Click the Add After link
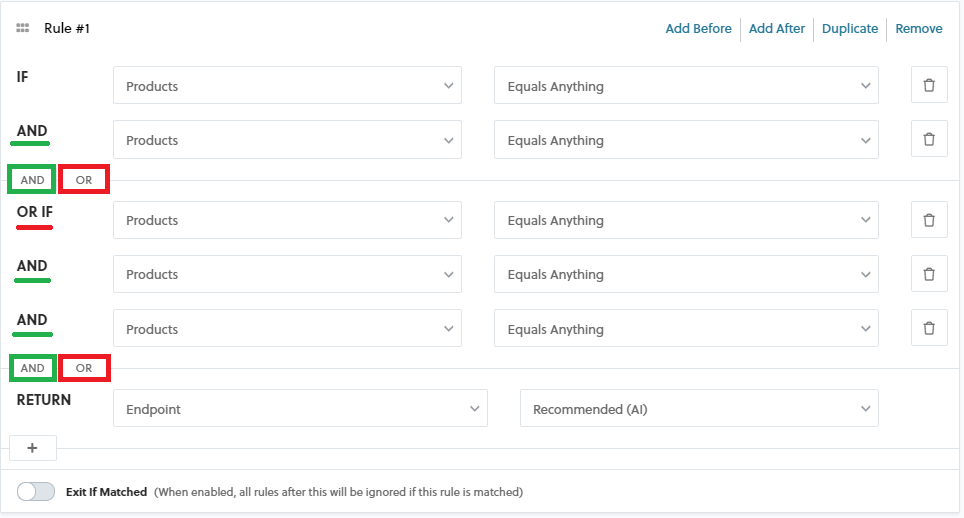The height and width of the screenshot is (518, 964). pos(776,29)
